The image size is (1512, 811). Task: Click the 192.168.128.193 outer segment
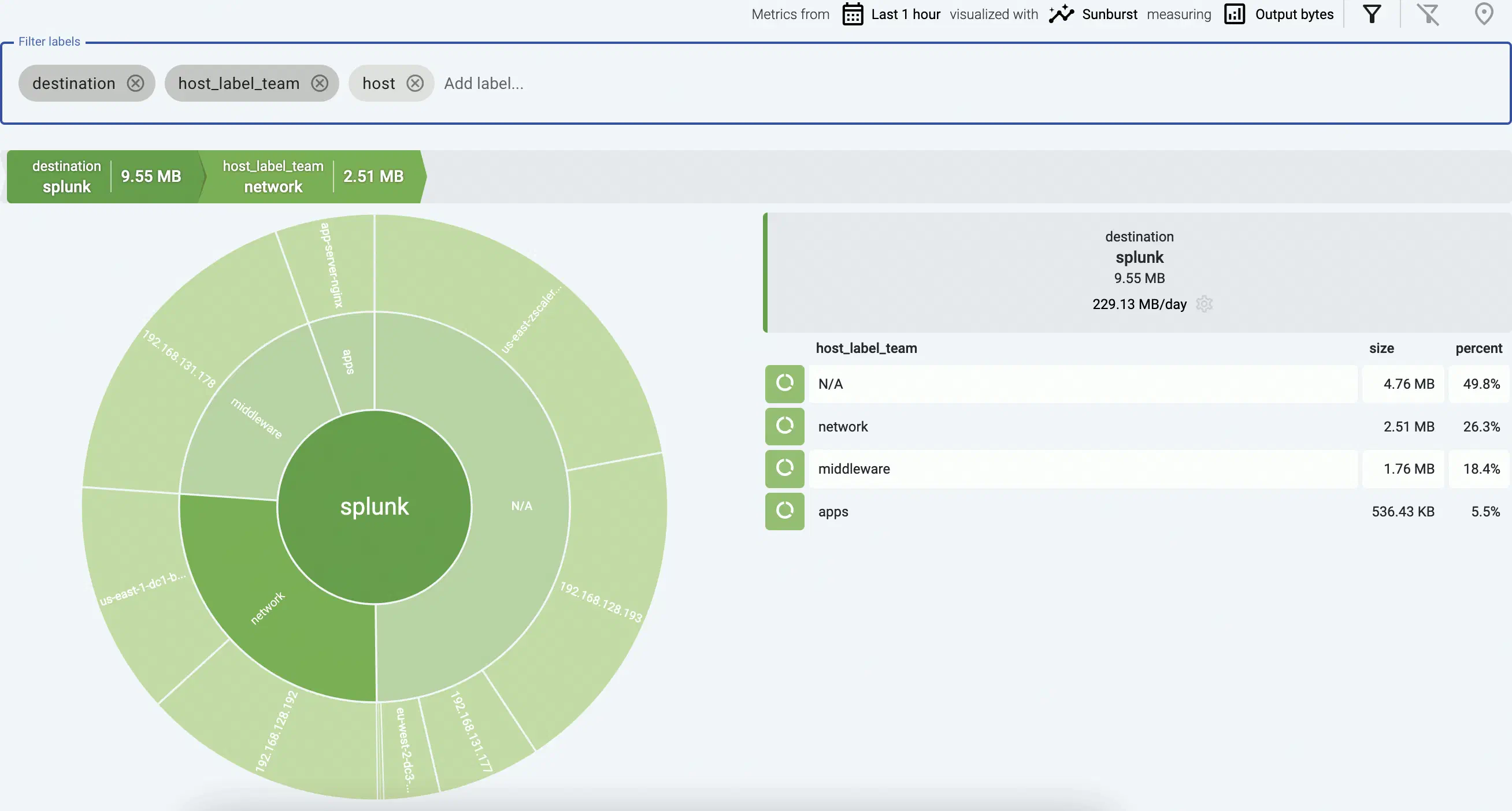(x=601, y=601)
